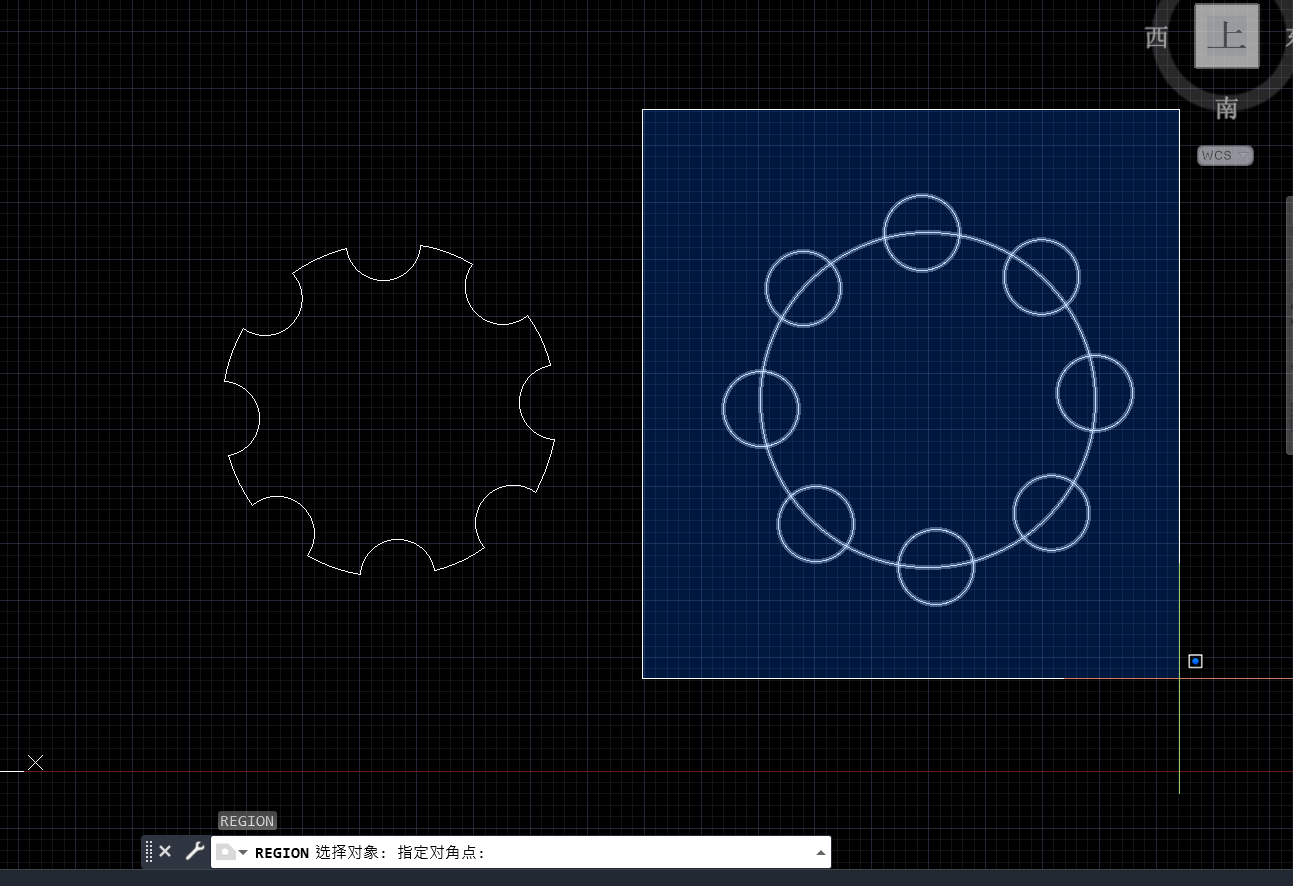Click the command line drag grip handle
This screenshot has height=886, width=1293.
149,852
